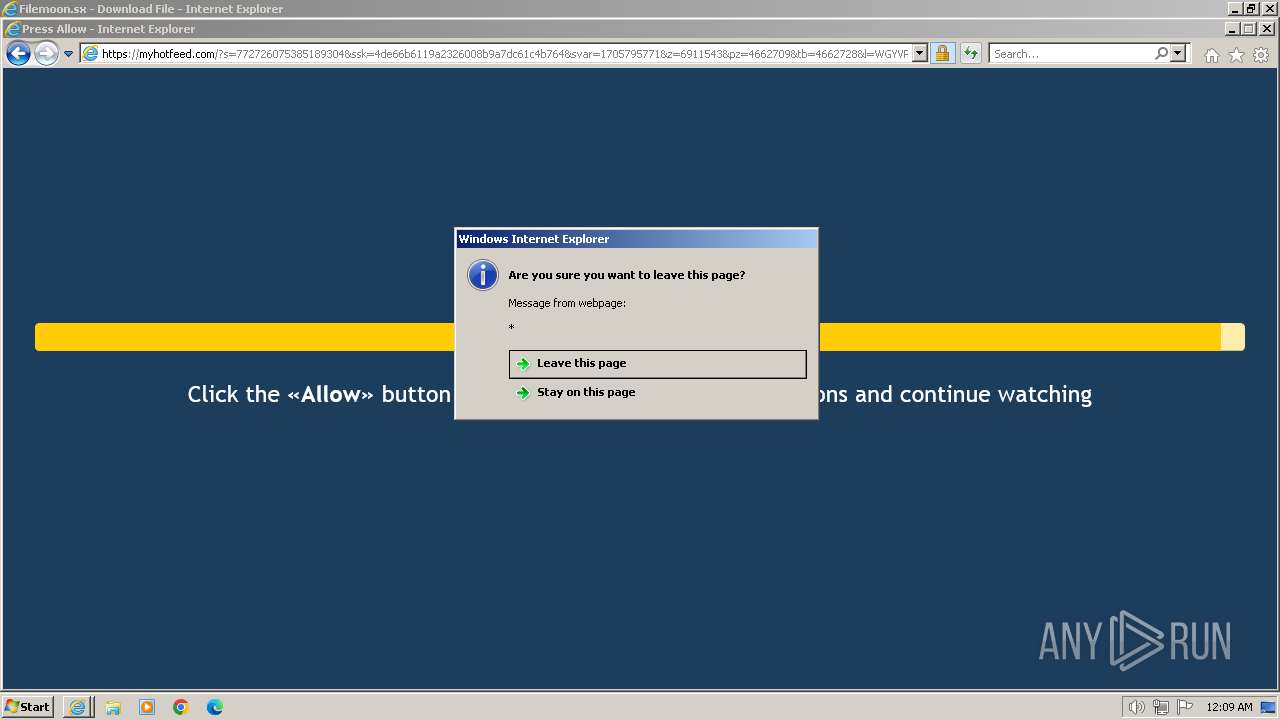Open Action Center flag icon
The width and height of the screenshot is (1280, 720).
(1185, 707)
